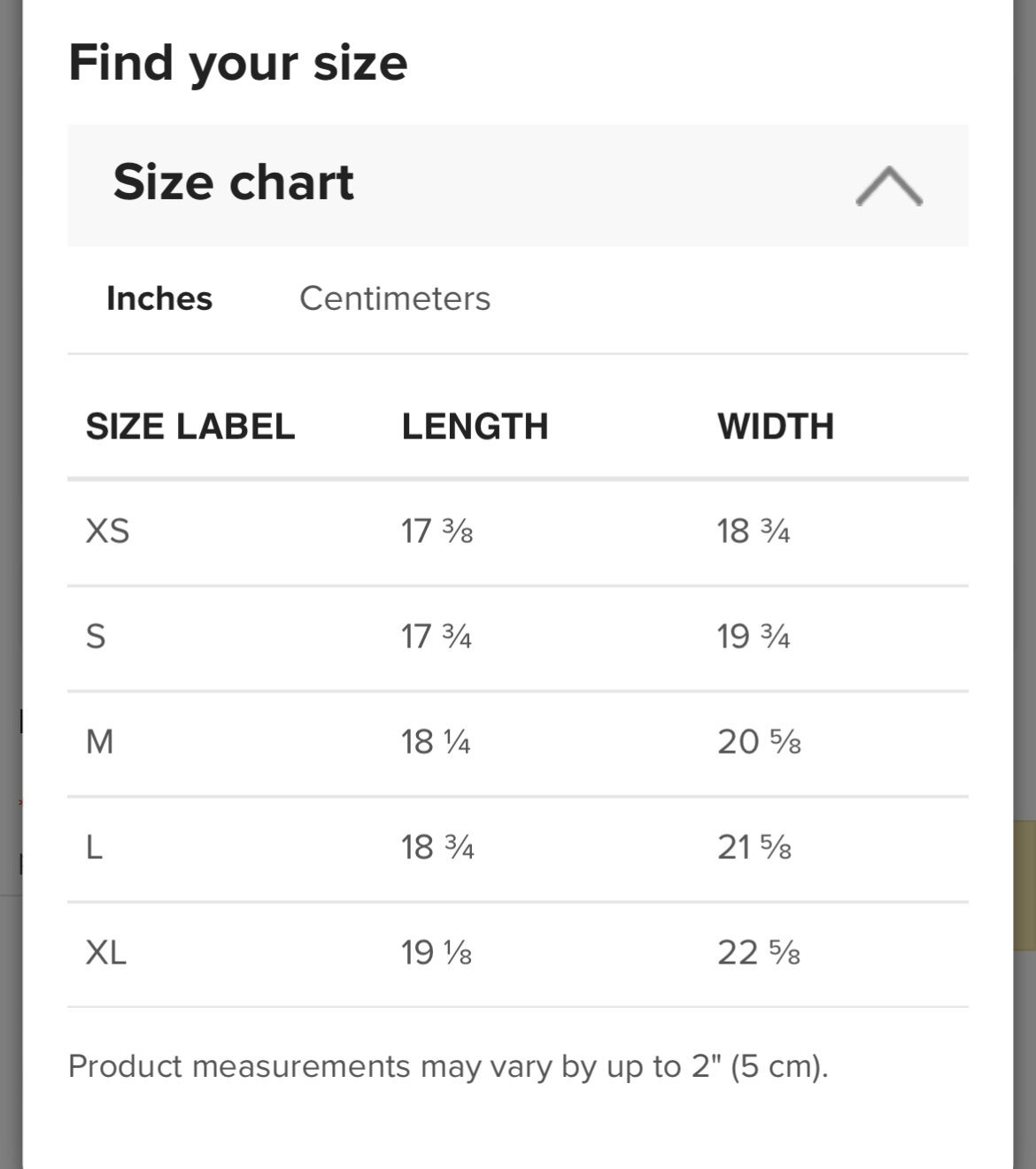Screen dimensions: 1036x1169
Task: Select the M size row label
Action: click(99, 741)
